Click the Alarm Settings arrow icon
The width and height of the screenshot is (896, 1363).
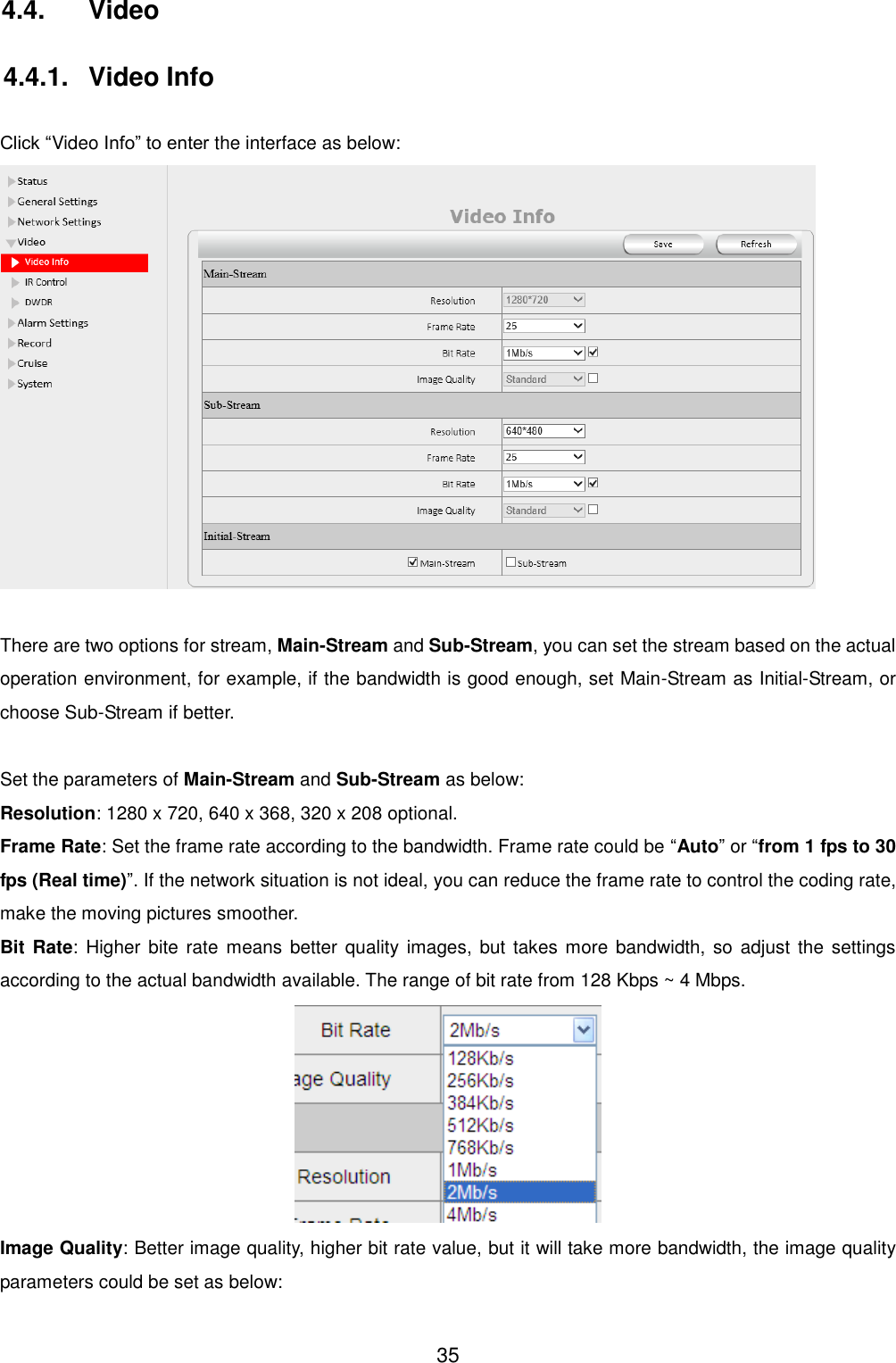10,322
